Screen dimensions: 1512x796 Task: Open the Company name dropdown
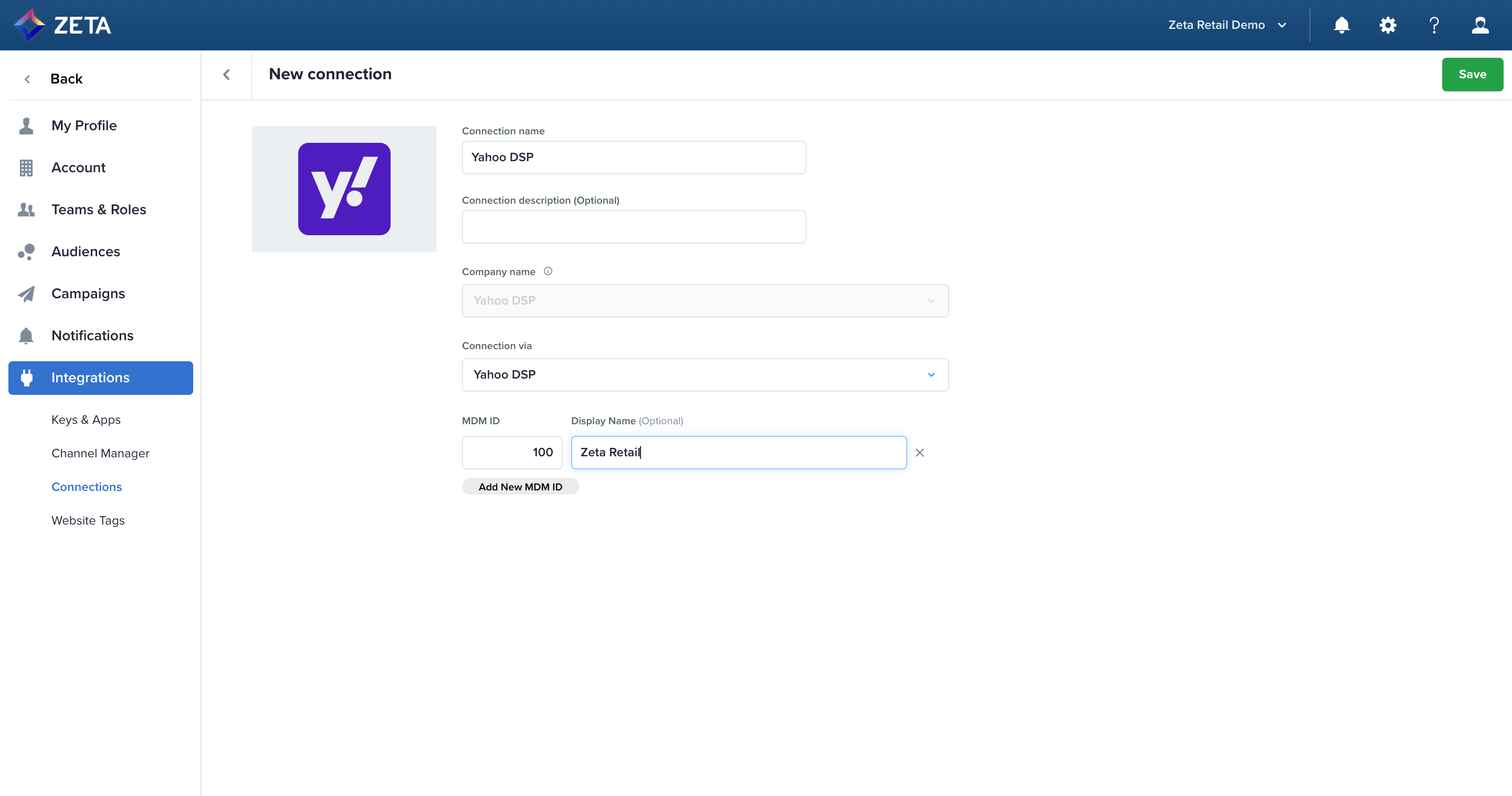pyautogui.click(x=705, y=300)
